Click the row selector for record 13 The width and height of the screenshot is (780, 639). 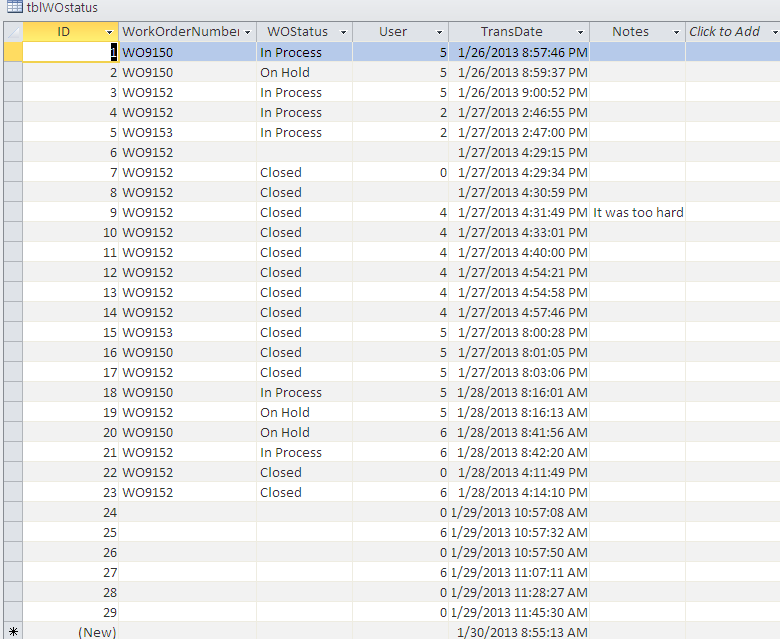click(13, 292)
